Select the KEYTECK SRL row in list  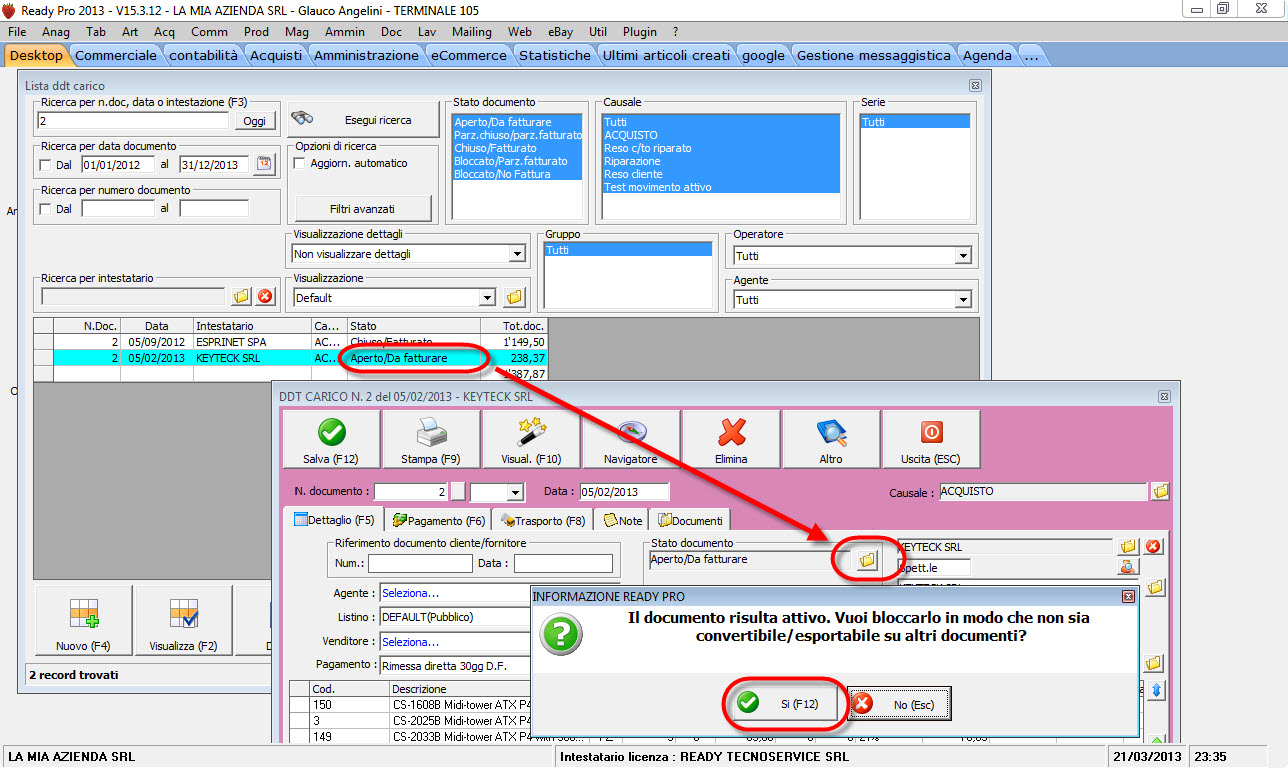click(291, 357)
